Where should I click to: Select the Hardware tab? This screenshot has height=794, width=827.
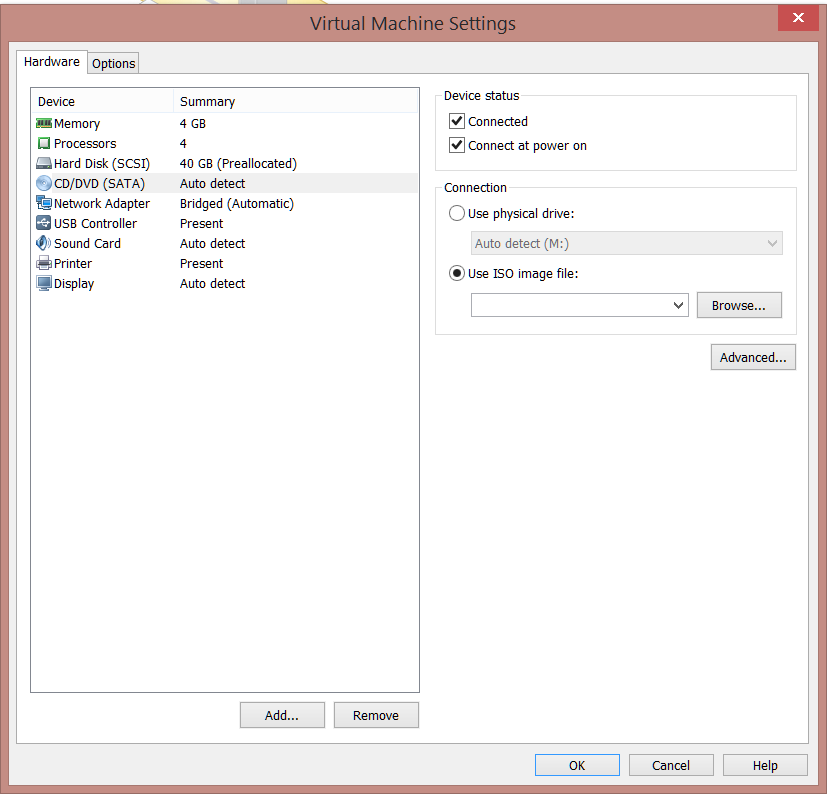(x=52, y=62)
